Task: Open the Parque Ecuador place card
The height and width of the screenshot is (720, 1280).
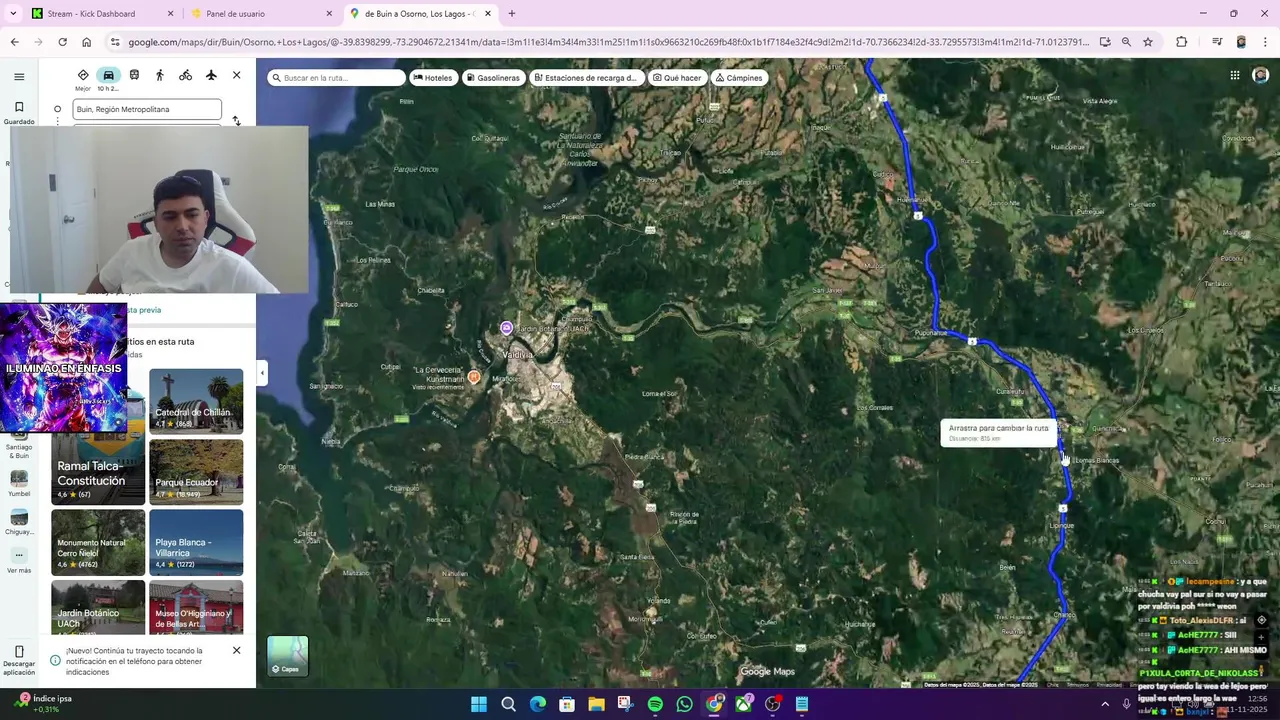Action: [196, 471]
